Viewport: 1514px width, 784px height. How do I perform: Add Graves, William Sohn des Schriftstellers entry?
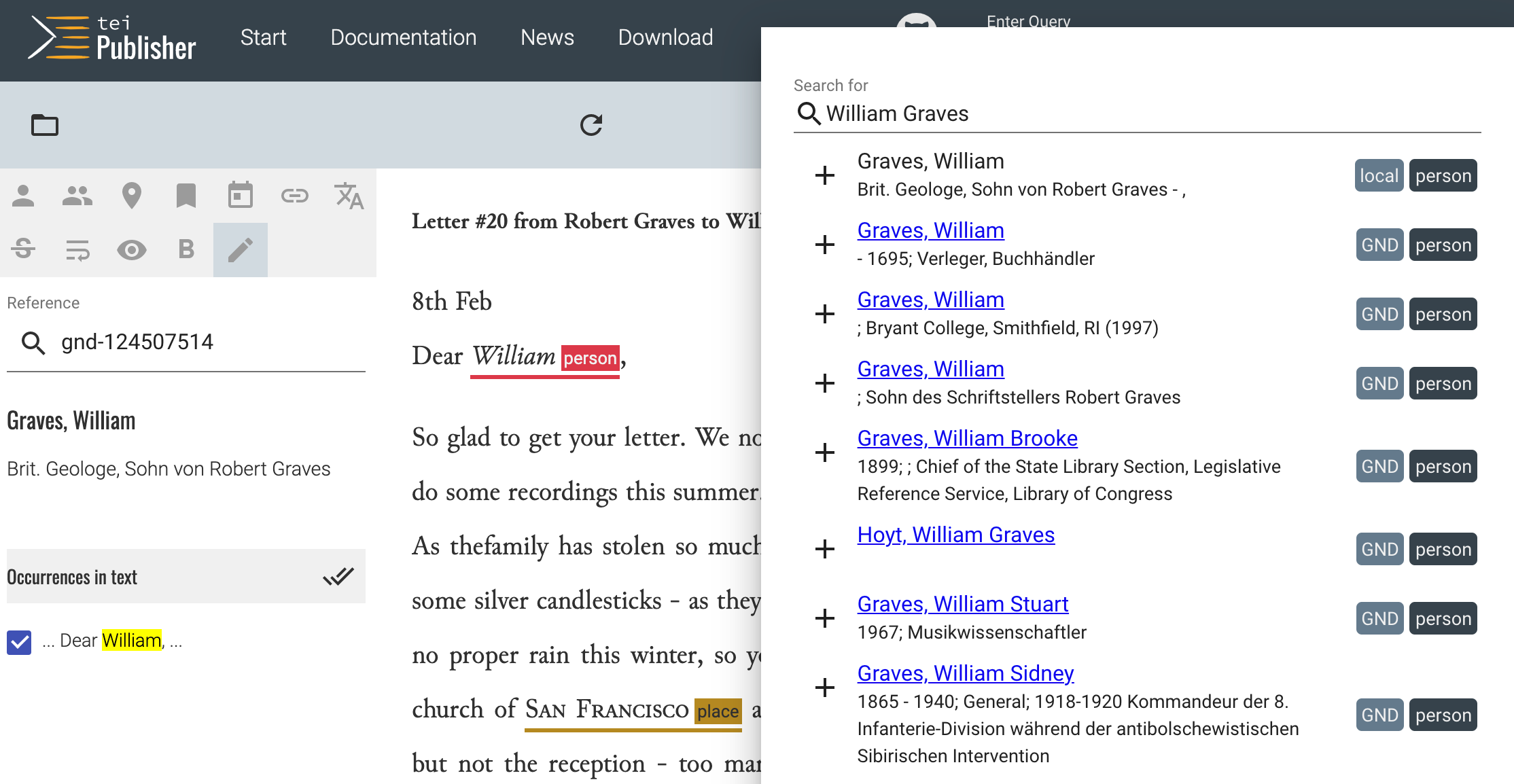(825, 383)
